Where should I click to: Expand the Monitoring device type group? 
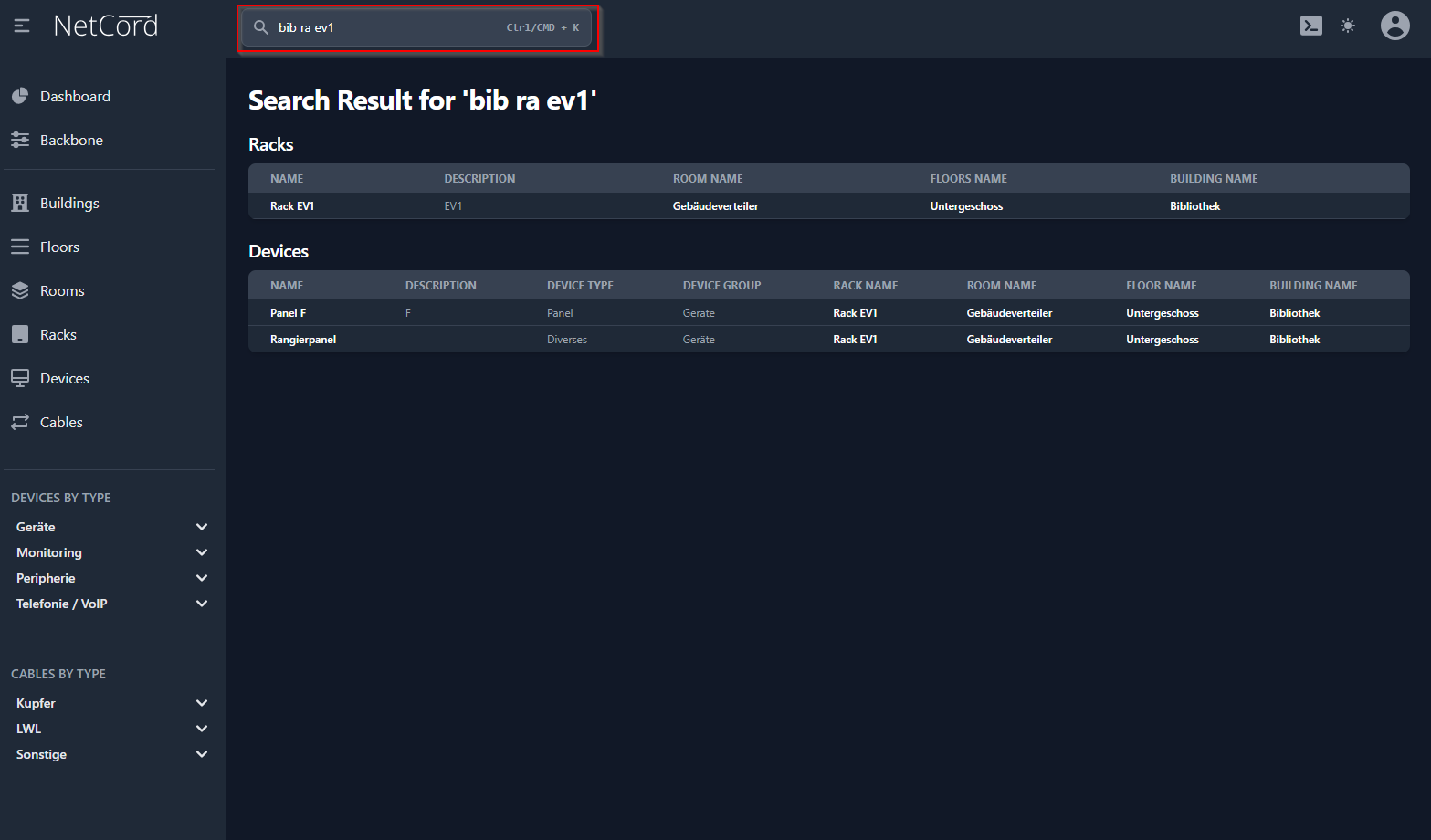click(x=202, y=553)
